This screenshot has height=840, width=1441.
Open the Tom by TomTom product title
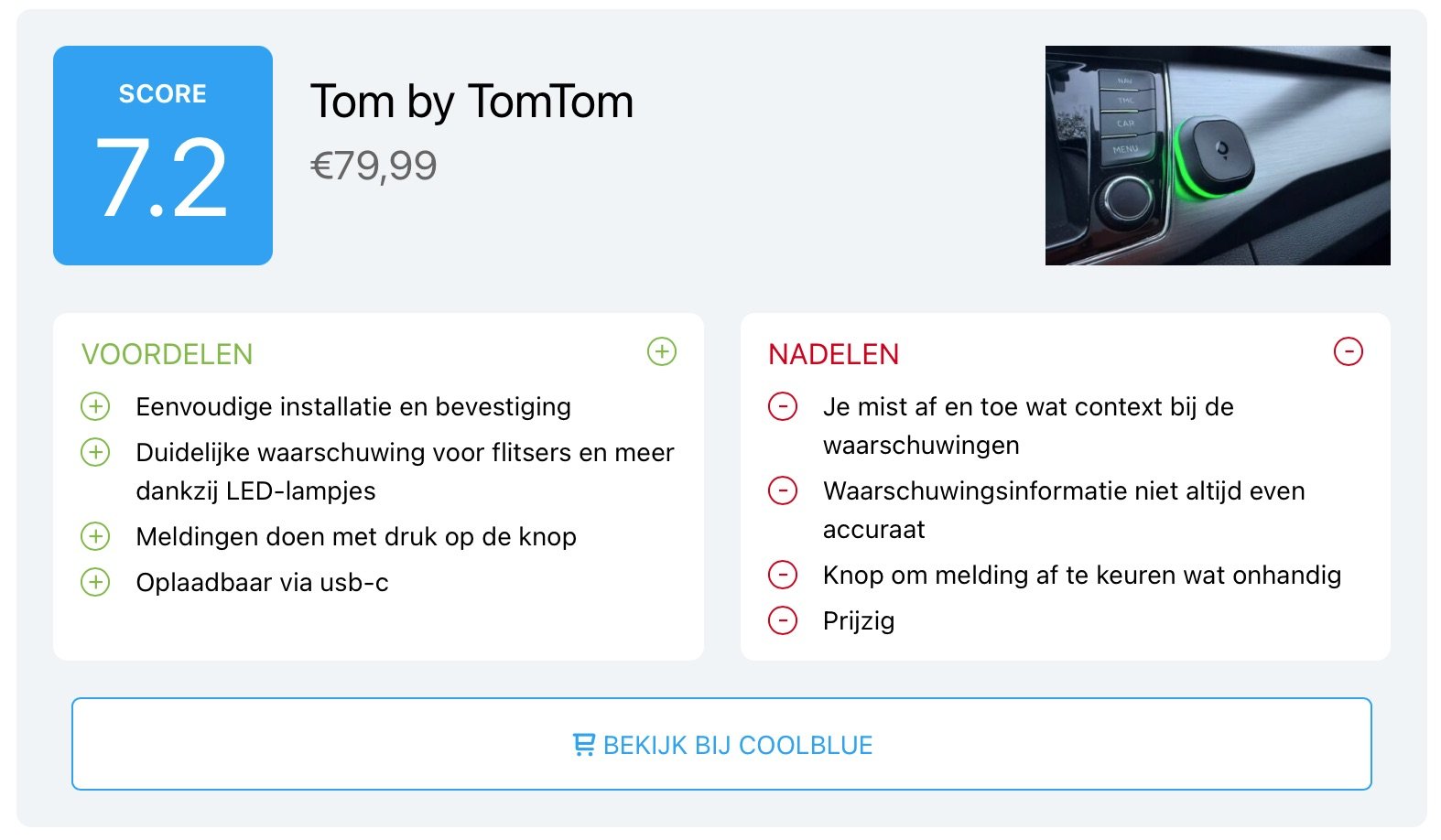pos(471,101)
